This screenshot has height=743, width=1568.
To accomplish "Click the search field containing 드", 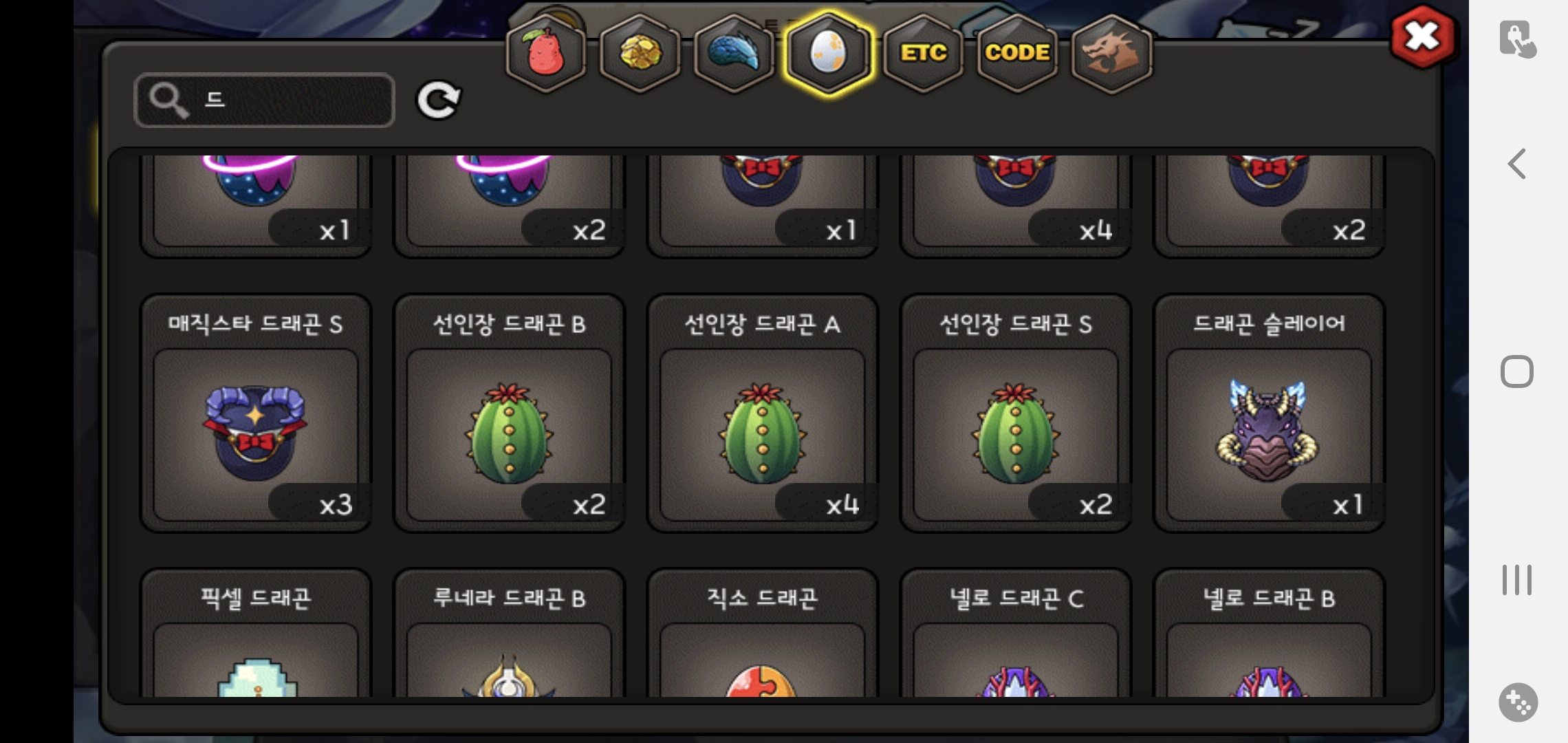I will 265,100.
